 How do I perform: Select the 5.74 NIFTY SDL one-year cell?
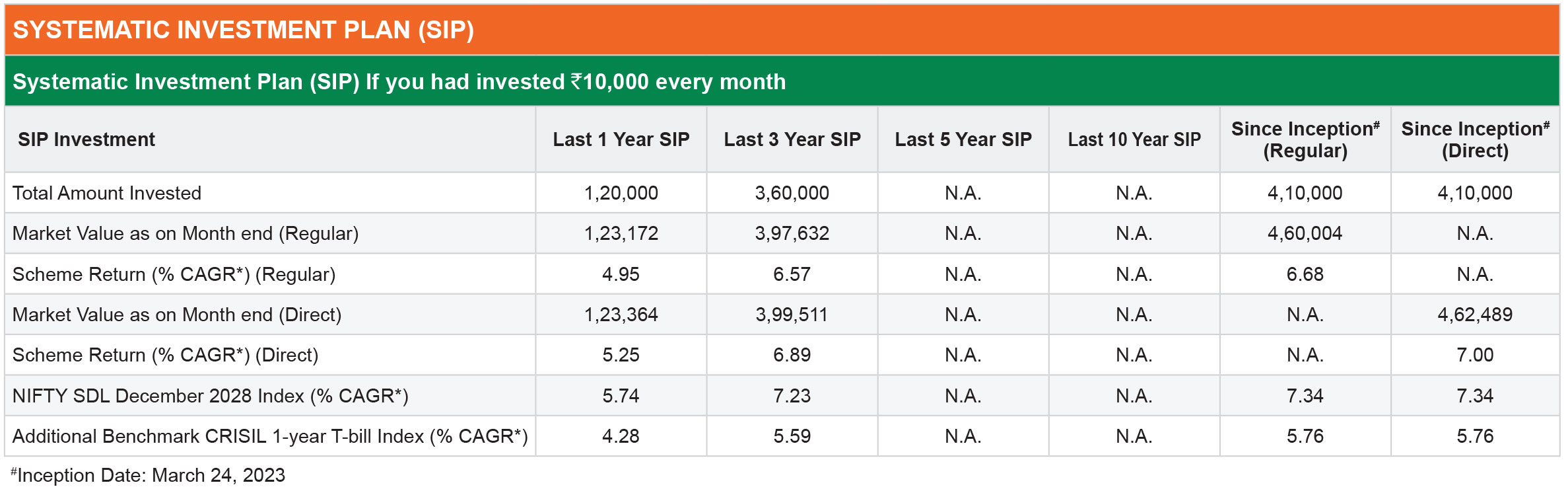click(621, 396)
